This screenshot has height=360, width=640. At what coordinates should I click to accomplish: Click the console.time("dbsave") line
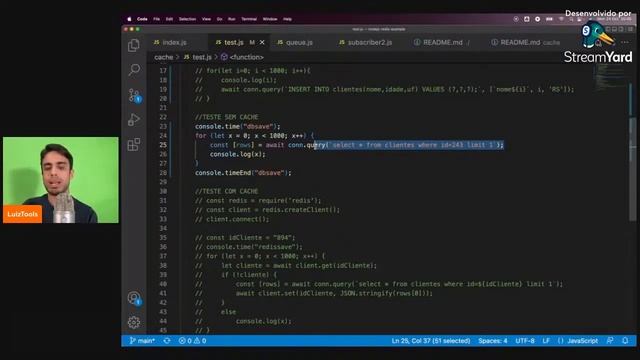(x=238, y=127)
